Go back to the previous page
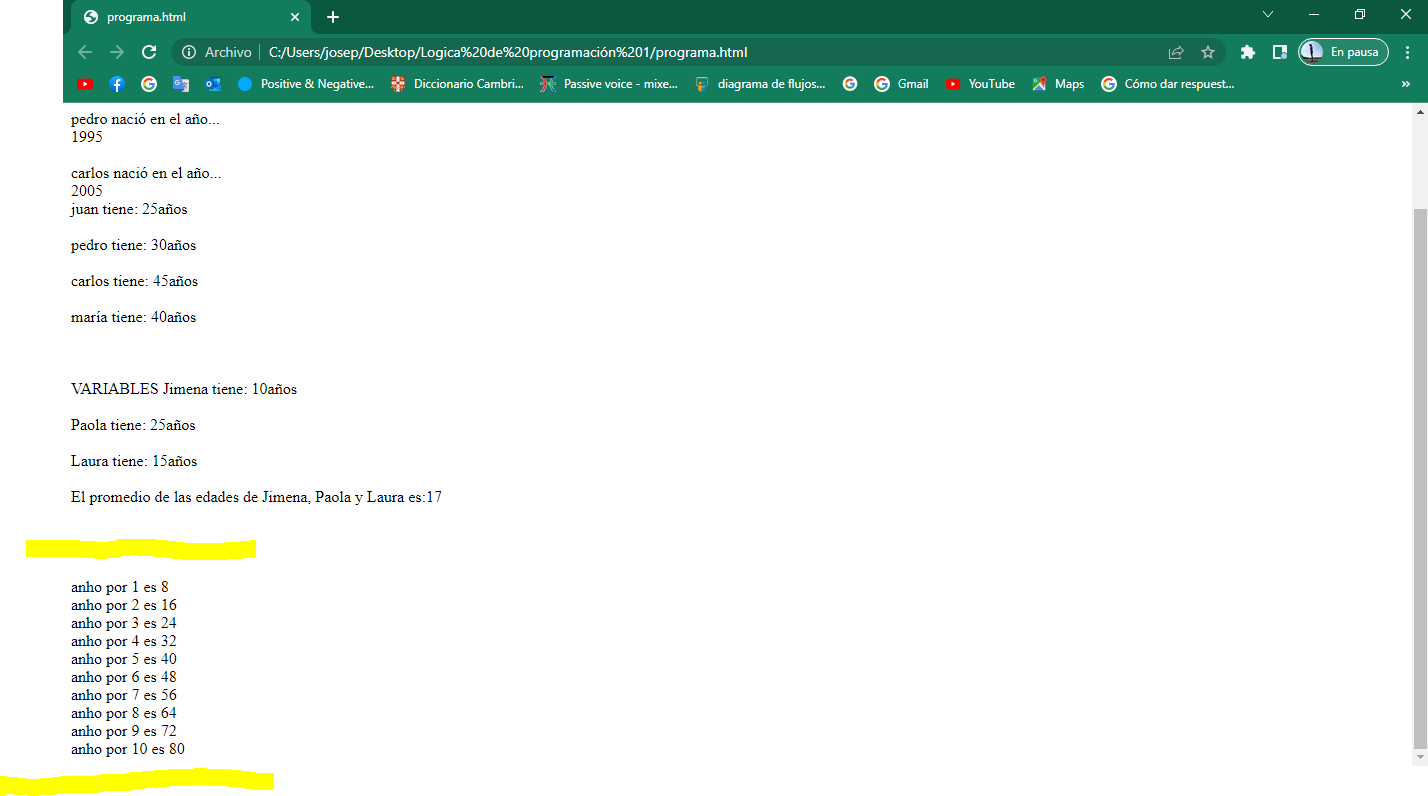Viewport: 1428px width, 796px height. [x=85, y=52]
